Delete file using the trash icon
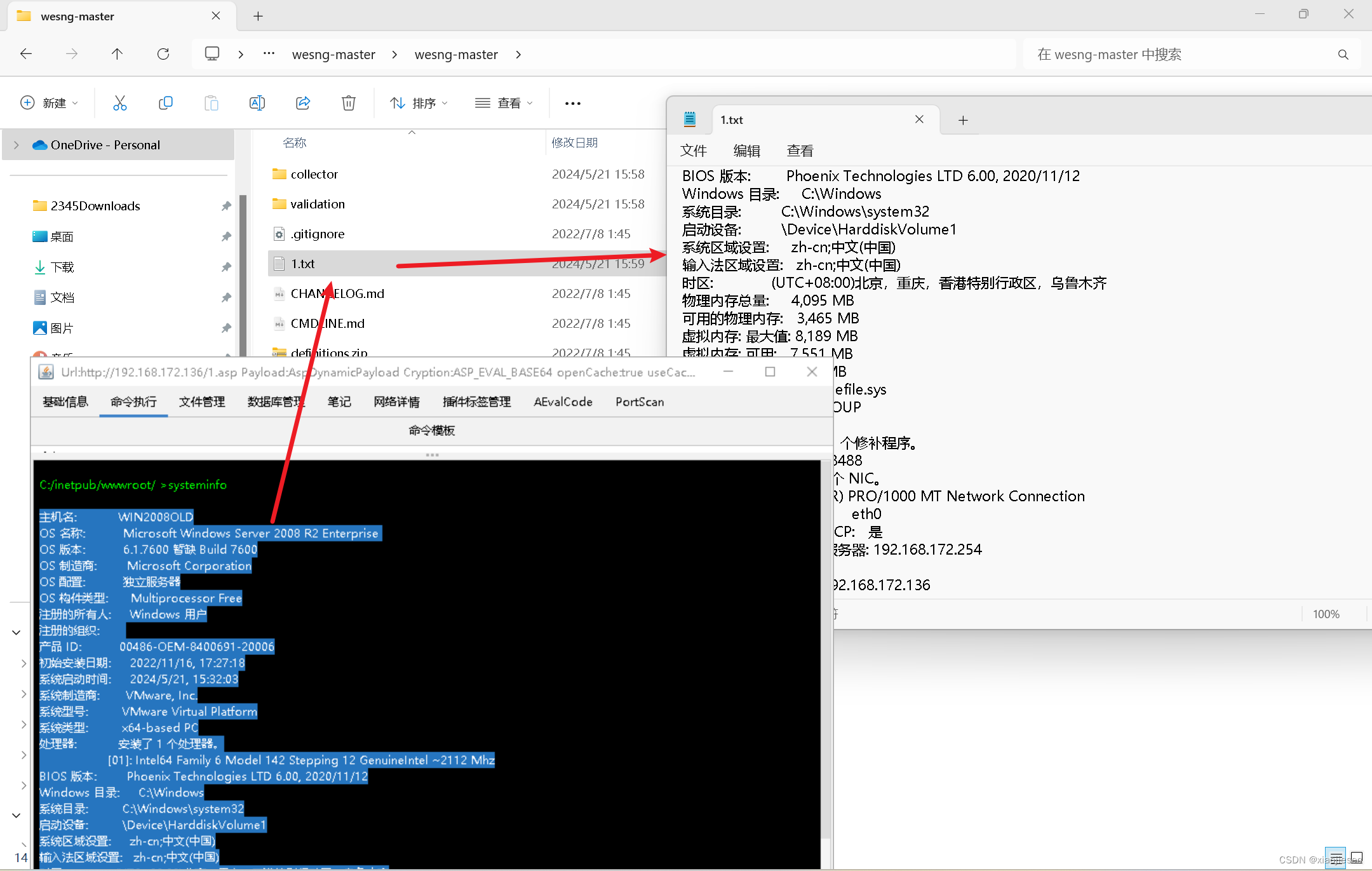 (x=348, y=103)
